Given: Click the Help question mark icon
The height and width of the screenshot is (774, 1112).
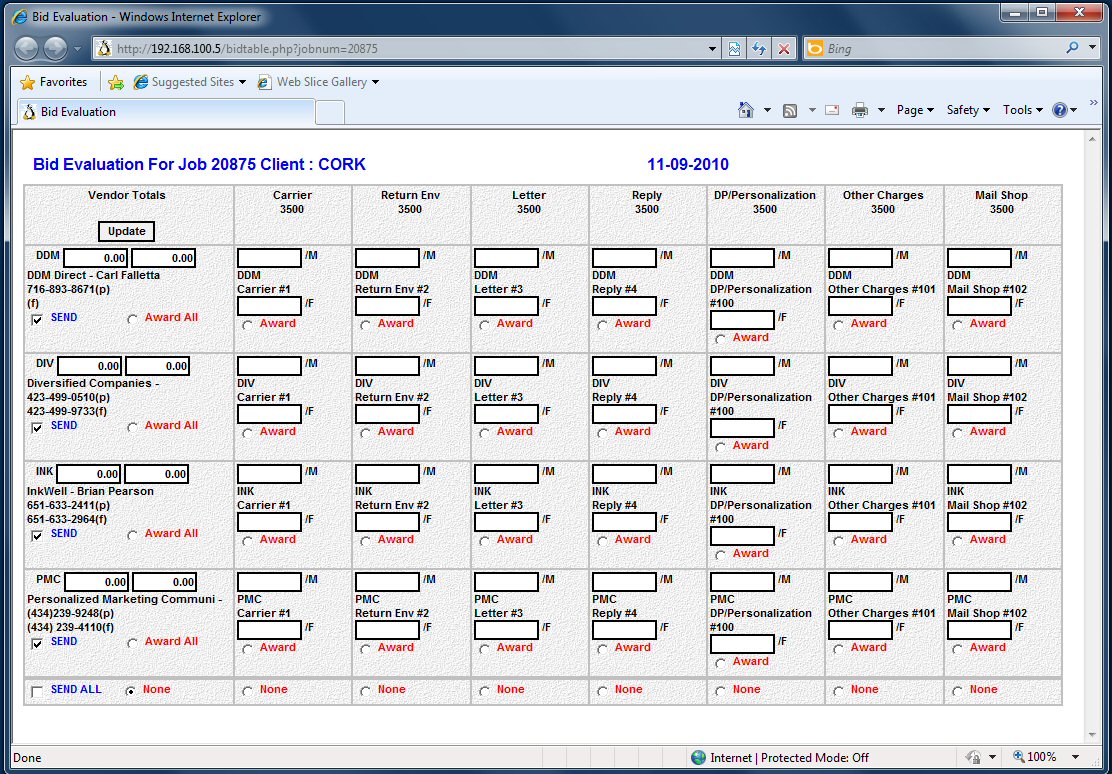Looking at the screenshot, I should point(1060,110).
